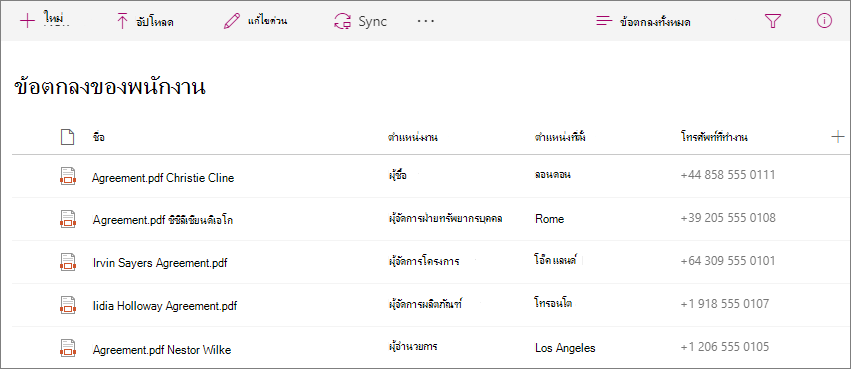The height and width of the screenshot is (369, 851).
Task: Click the Sync text label
Action: (372, 22)
